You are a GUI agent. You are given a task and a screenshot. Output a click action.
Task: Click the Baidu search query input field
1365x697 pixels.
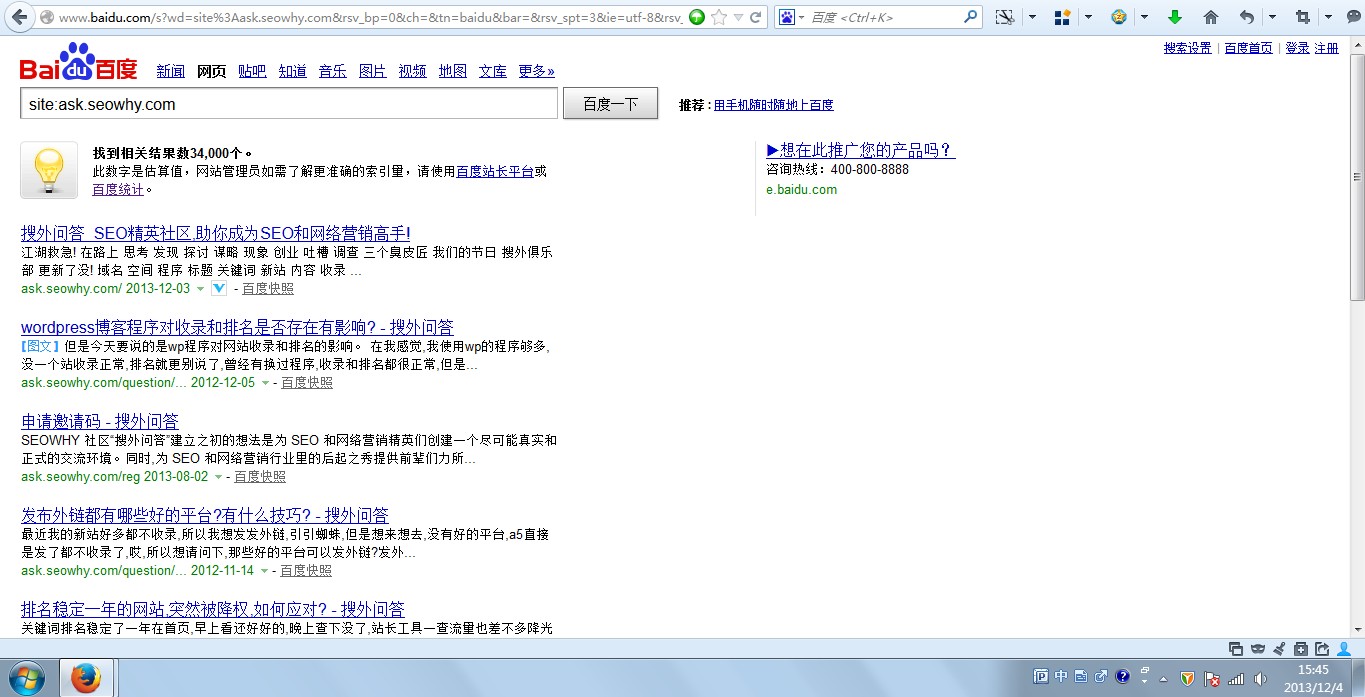(289, 104)
